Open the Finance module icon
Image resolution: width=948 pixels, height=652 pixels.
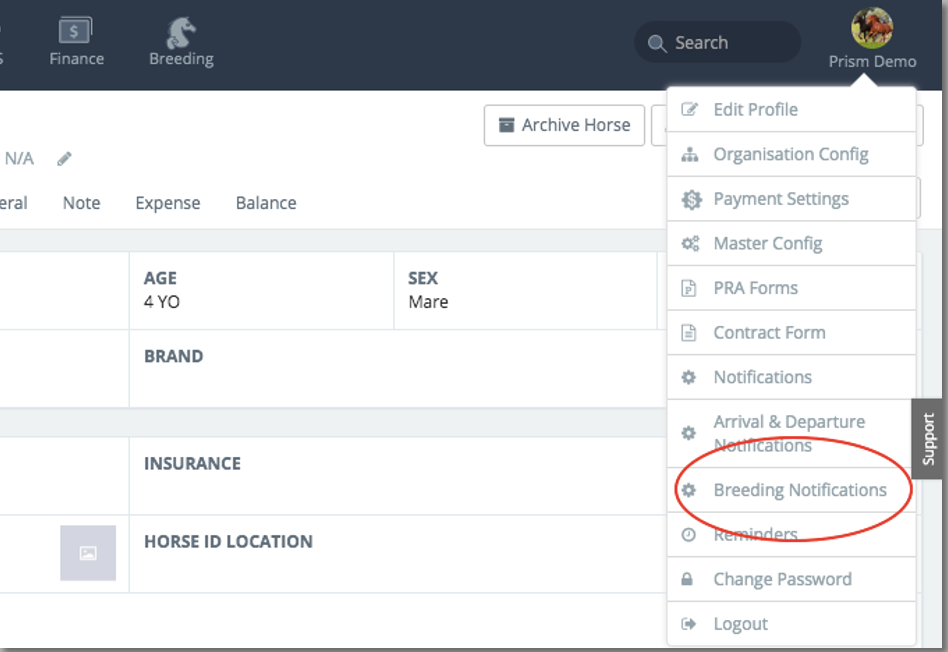[x=76, y=33]
